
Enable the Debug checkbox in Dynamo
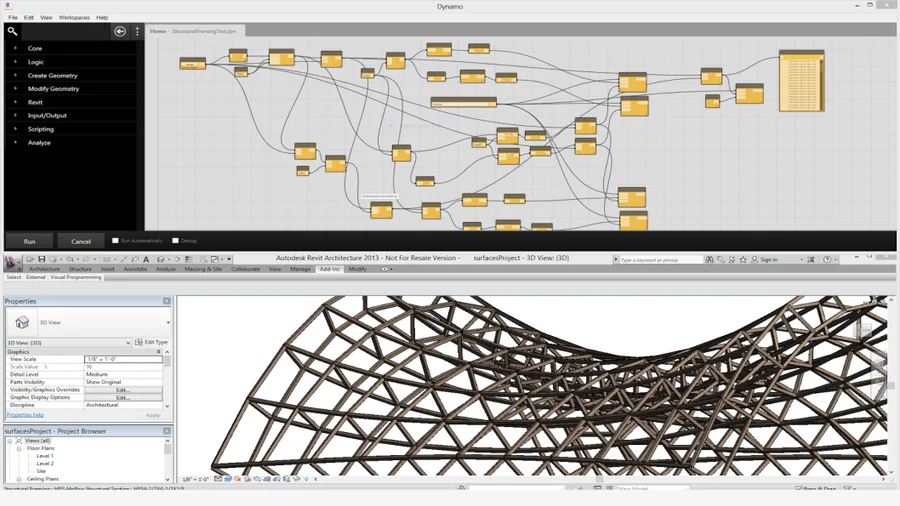176,240
